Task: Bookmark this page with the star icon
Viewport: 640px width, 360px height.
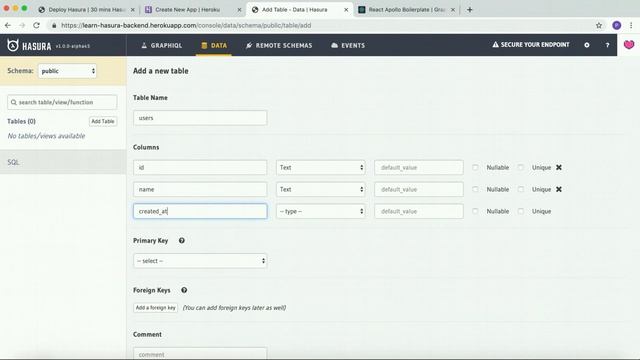Action: click(599, 25)
